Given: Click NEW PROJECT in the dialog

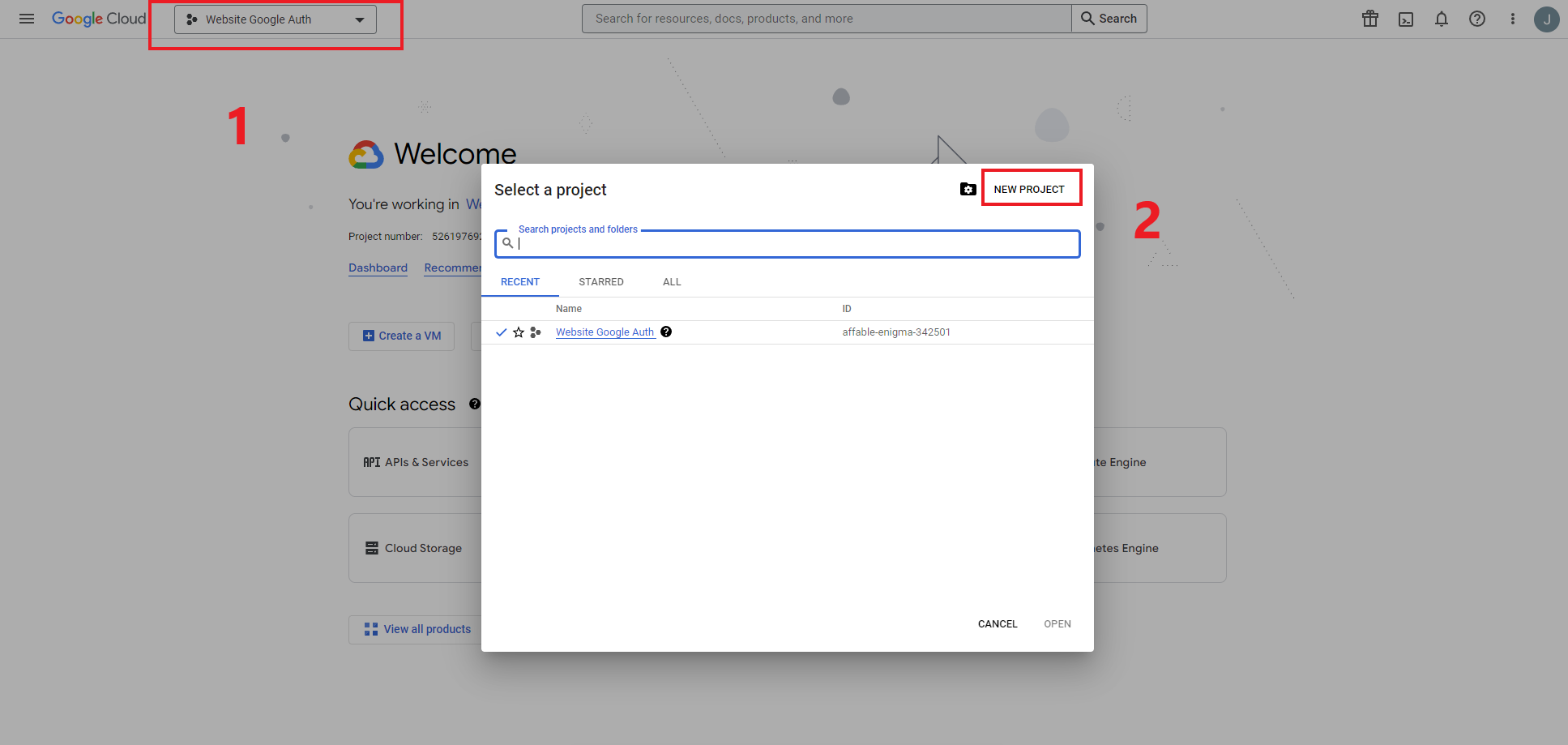Looking at the screenshot, I should coord(1029,189).
